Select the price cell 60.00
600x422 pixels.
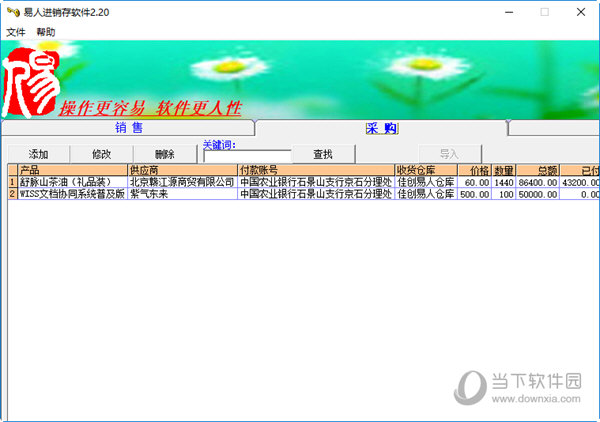coord(474,182)
